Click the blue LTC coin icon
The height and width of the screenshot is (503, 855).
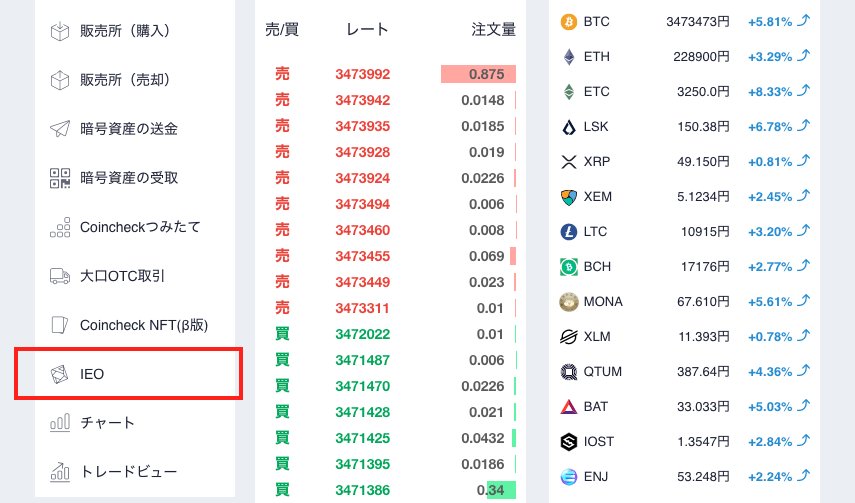(x=569, y=232)
